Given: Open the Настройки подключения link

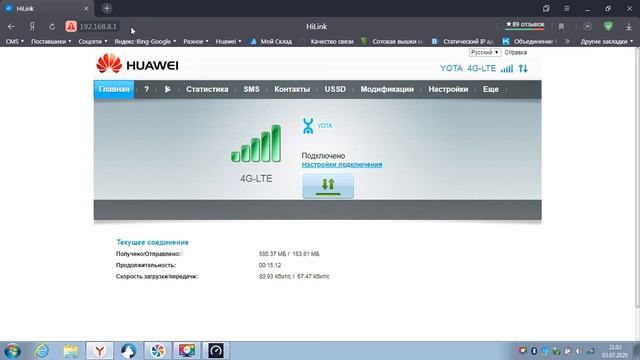Looking at the screenshot, I should (x=342, y=164).
